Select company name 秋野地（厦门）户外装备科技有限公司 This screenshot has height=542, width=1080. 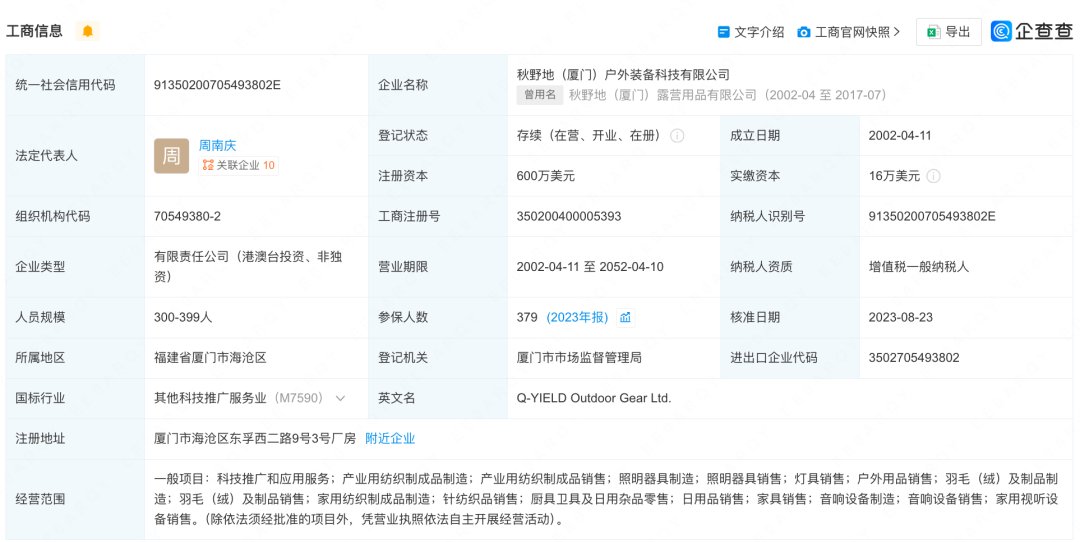pos(623,74)
